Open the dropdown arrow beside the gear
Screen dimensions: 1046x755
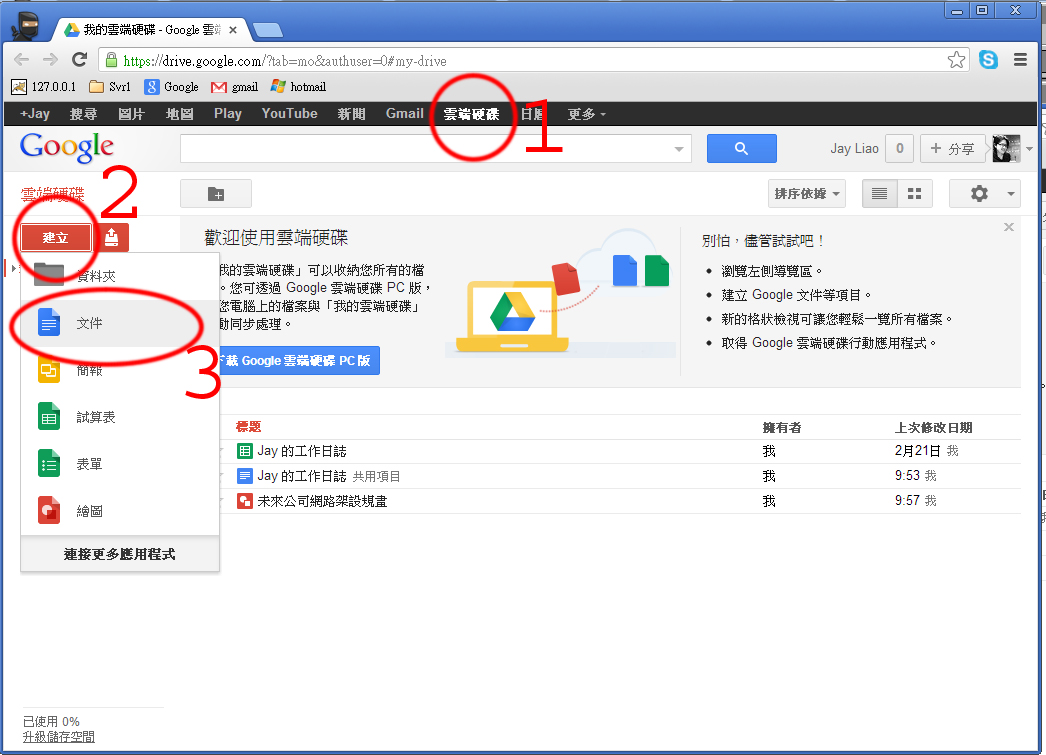coord(1011,194)
